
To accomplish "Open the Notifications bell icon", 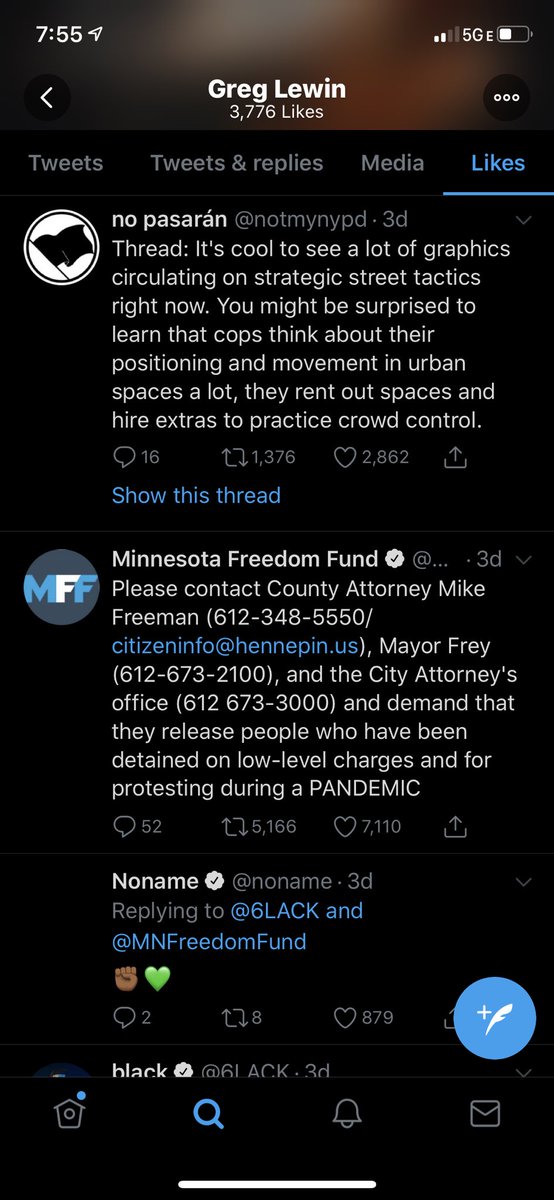I will pos(346,1113).
